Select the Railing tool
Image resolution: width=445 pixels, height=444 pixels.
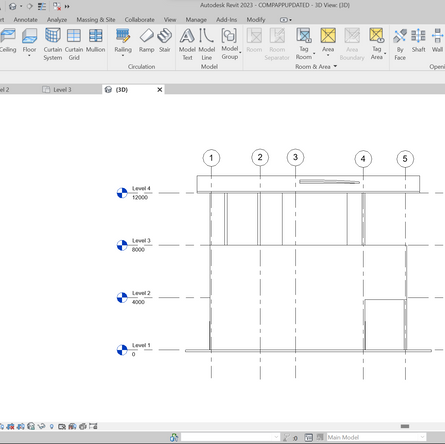123,41
